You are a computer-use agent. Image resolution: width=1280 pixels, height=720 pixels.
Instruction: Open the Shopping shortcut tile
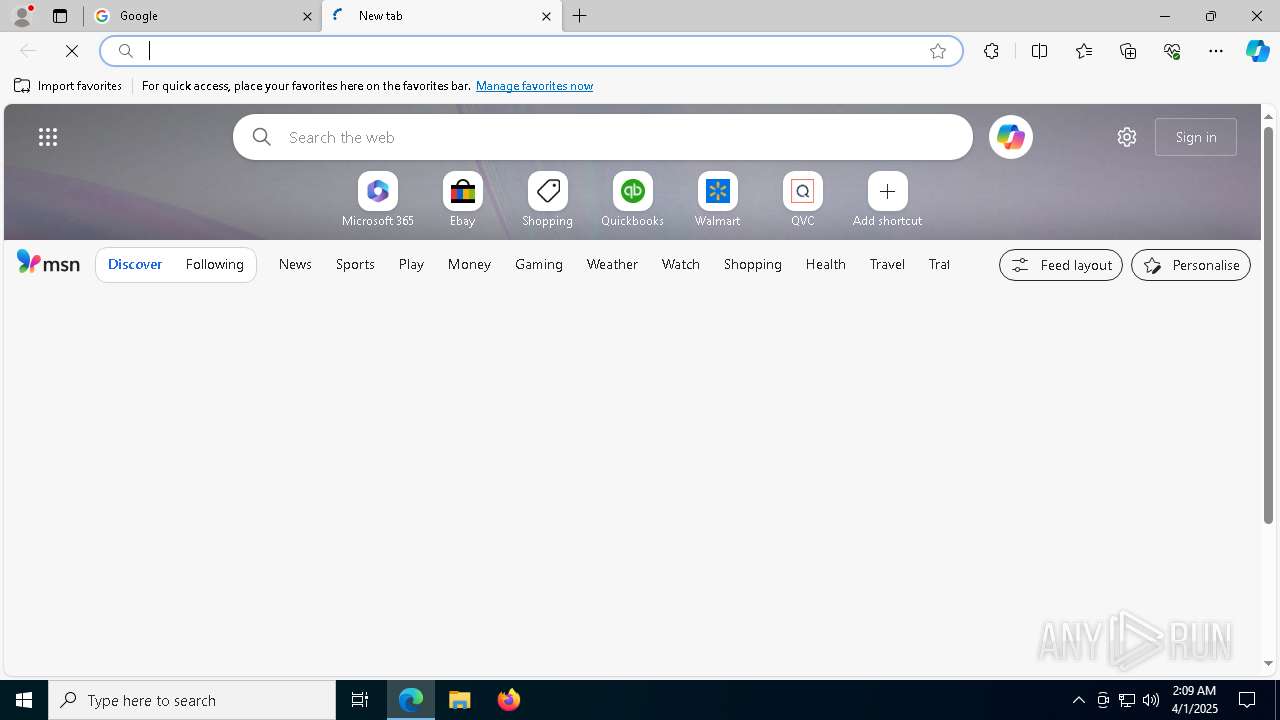[547, 200]
